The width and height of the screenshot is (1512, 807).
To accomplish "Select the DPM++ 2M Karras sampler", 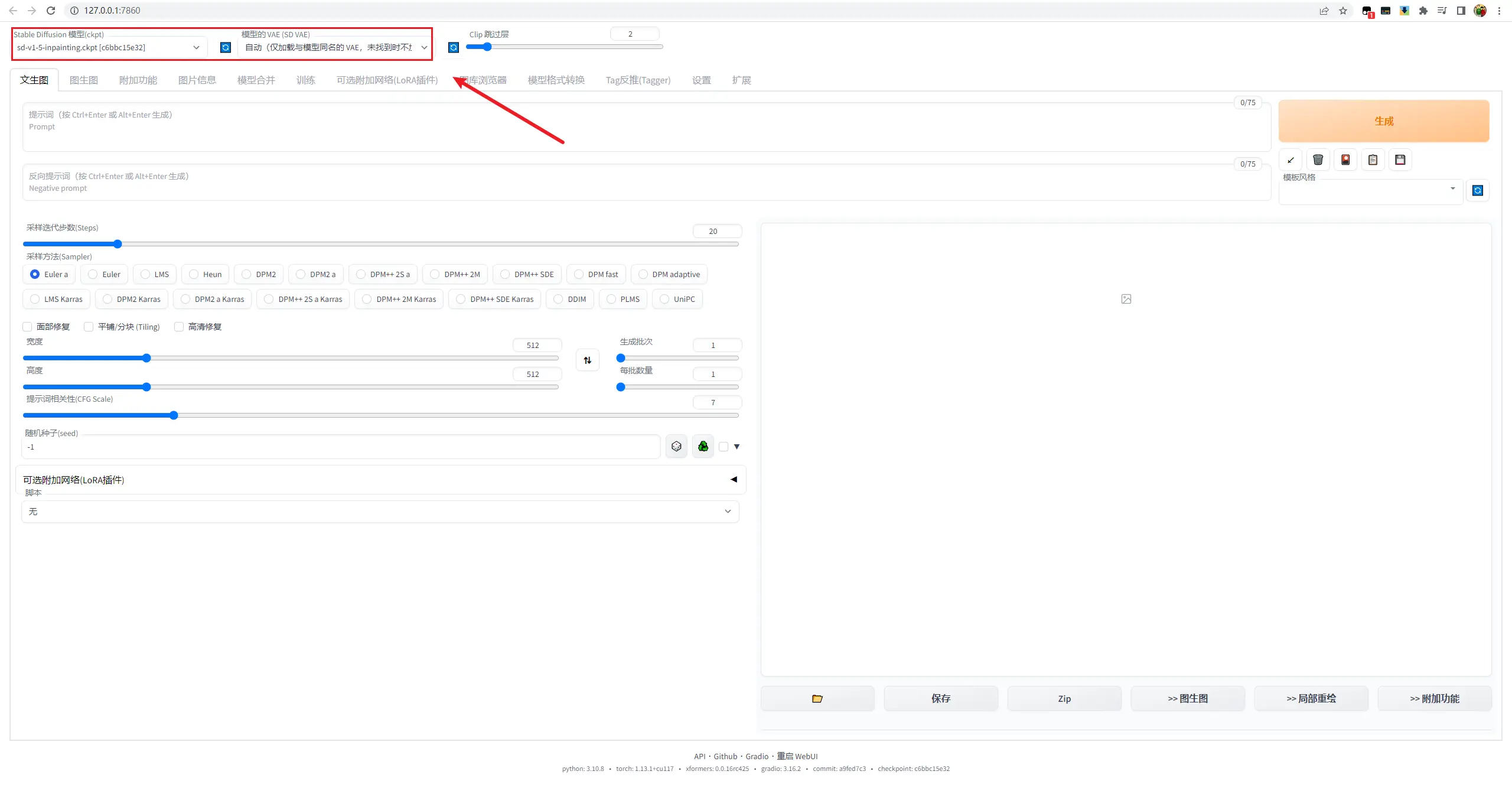I will click(x=367, y=300).
